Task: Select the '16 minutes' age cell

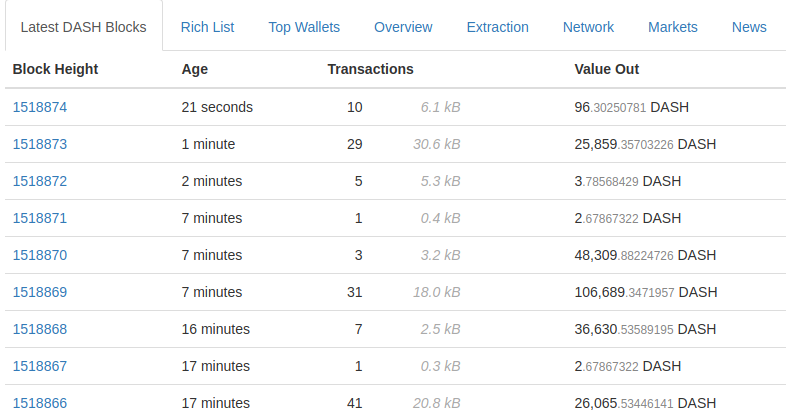Action: pyautogui.click(x=216, y=329)
